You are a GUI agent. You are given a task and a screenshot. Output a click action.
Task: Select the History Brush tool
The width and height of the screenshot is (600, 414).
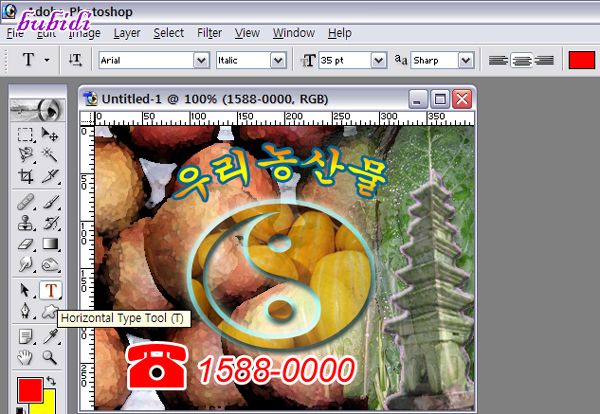[x=50, y=223]
